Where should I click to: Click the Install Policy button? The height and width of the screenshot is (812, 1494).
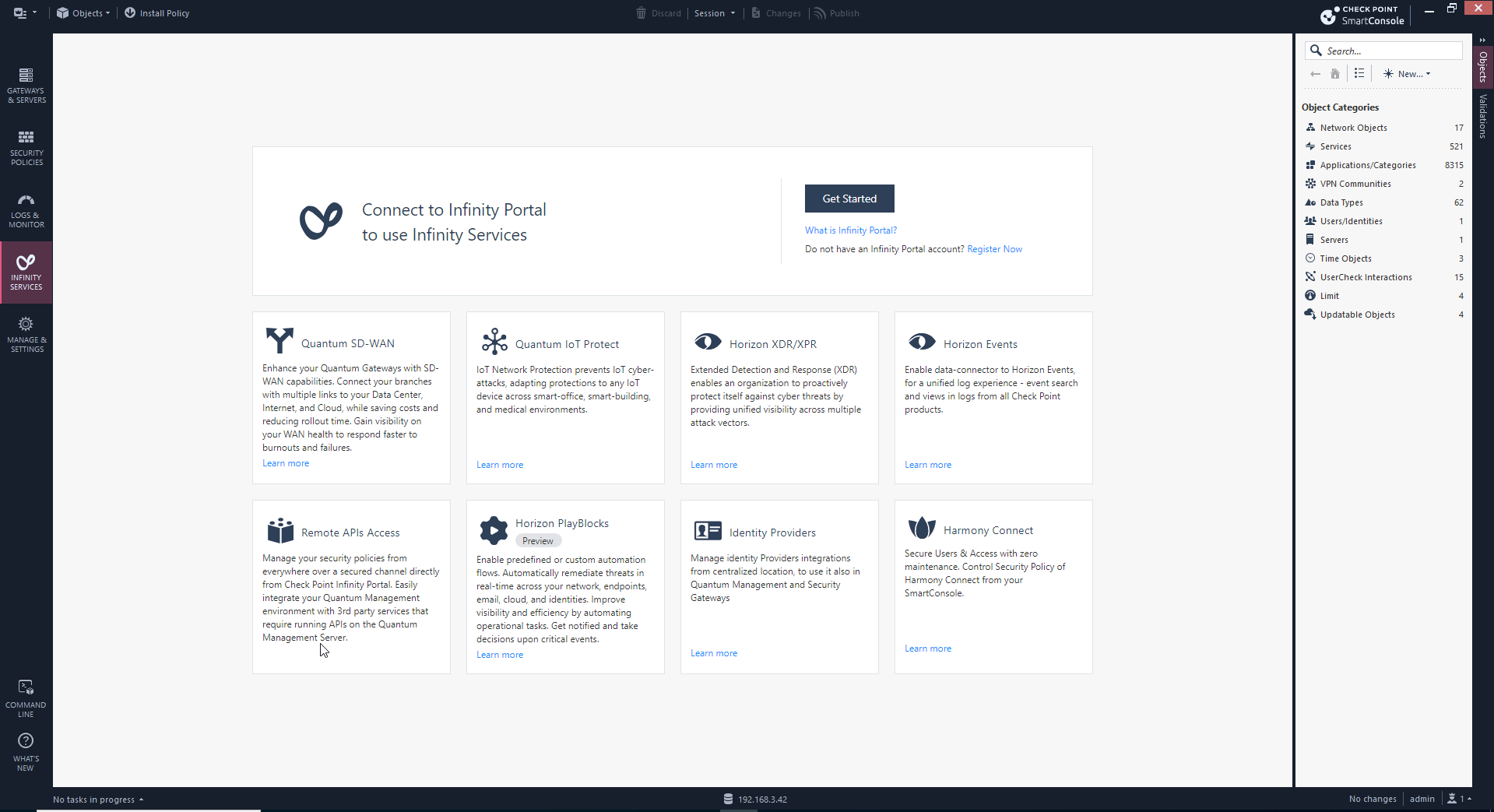point(156,13)
